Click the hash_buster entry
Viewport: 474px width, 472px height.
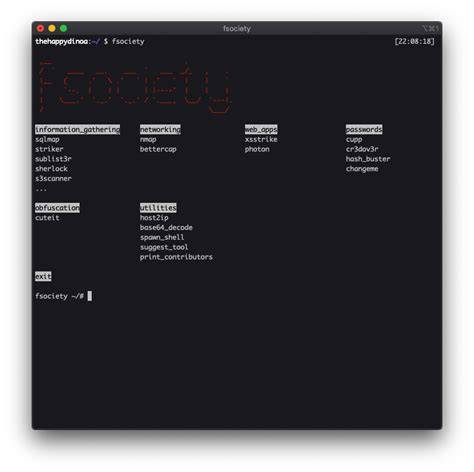(x=368, y=159)
